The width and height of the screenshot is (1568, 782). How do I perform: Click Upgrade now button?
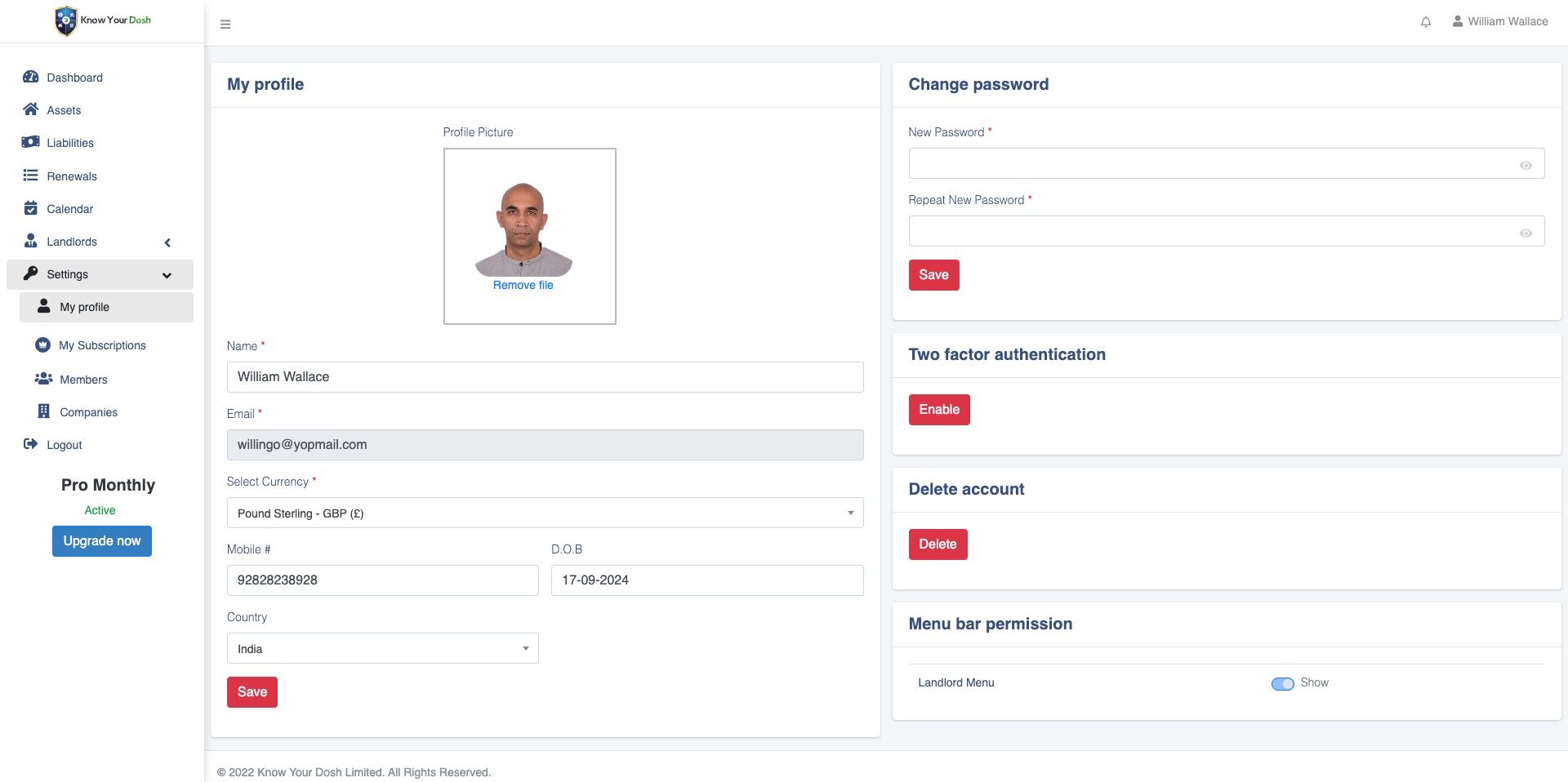(x=102, y=541)
